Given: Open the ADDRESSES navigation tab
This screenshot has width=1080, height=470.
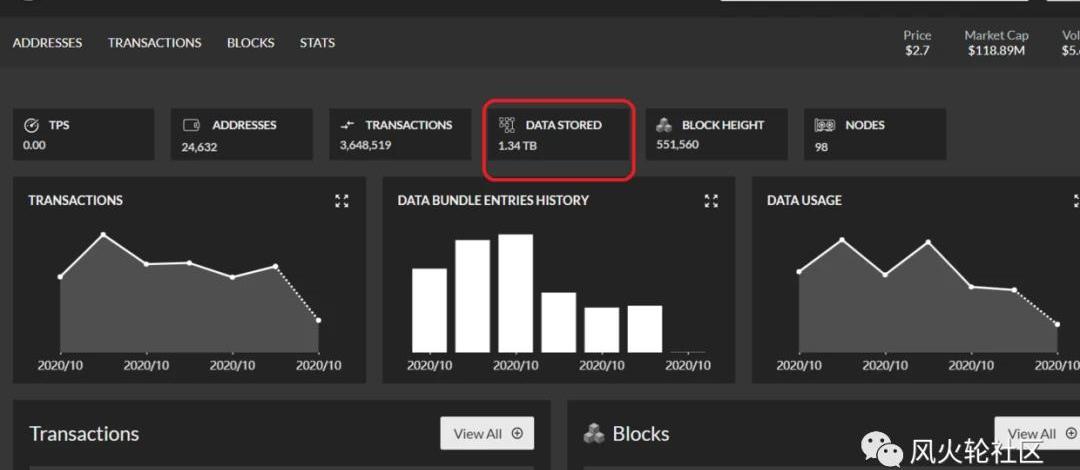Looking at the screenshot, I should (x=47, y=43).
